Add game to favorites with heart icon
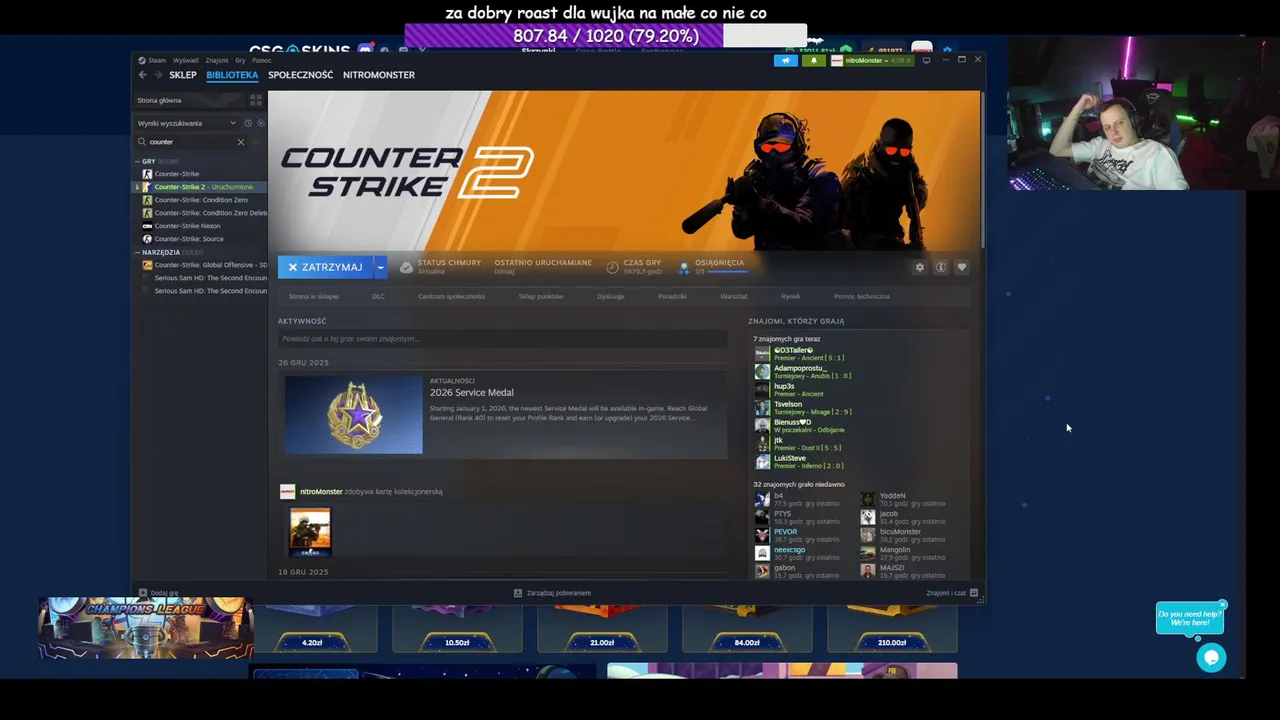This screenshot has width=1280, height=720. (x=962, y=267)
